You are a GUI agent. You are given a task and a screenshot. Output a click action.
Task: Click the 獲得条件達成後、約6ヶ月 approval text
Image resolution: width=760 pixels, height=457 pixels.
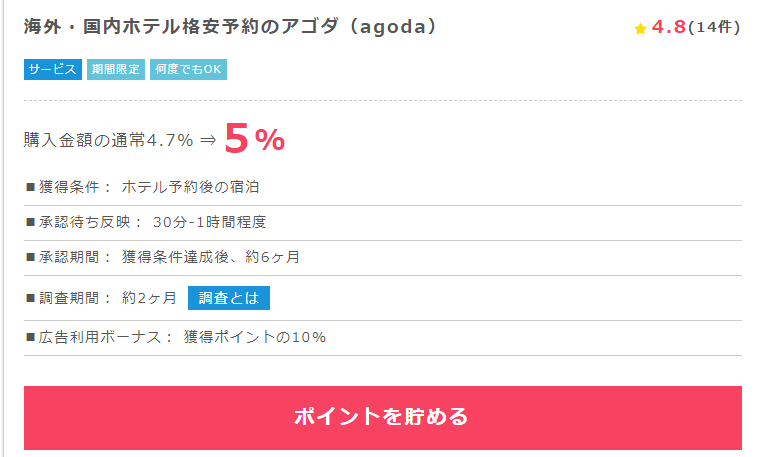pos(210,257)
